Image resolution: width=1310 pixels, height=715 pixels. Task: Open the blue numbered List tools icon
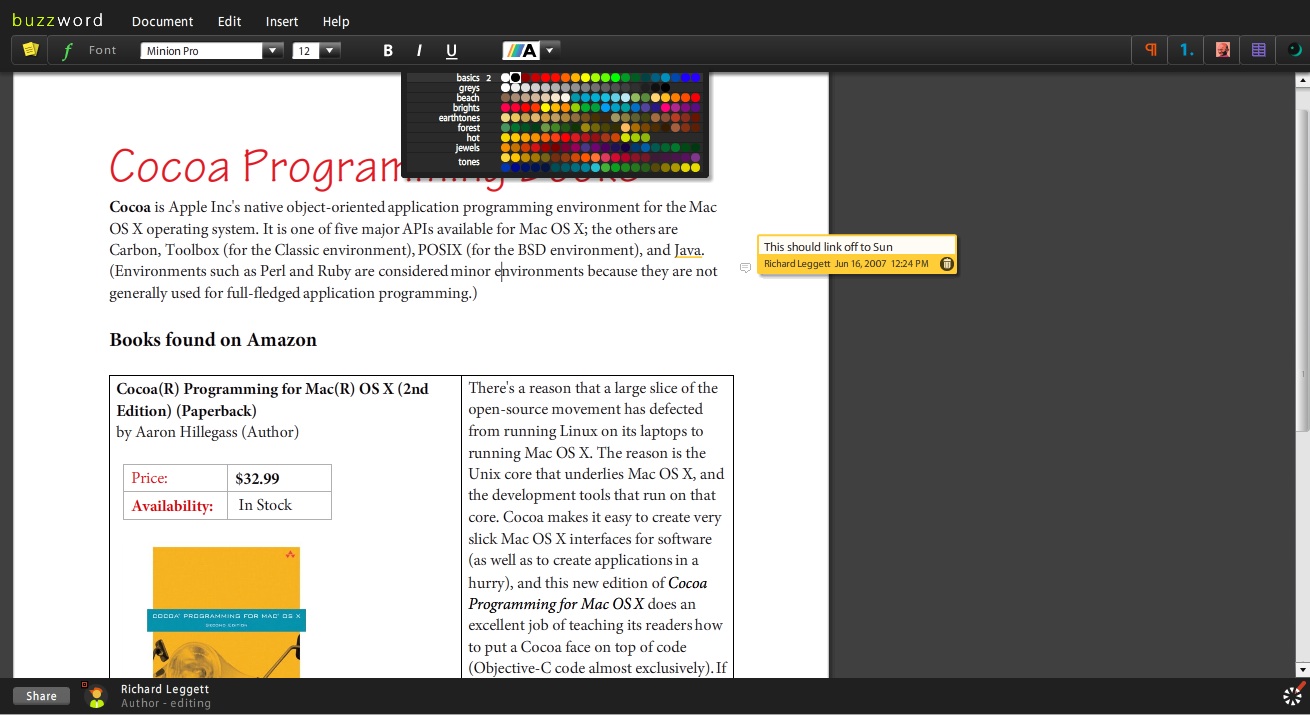pos(1186,49)
